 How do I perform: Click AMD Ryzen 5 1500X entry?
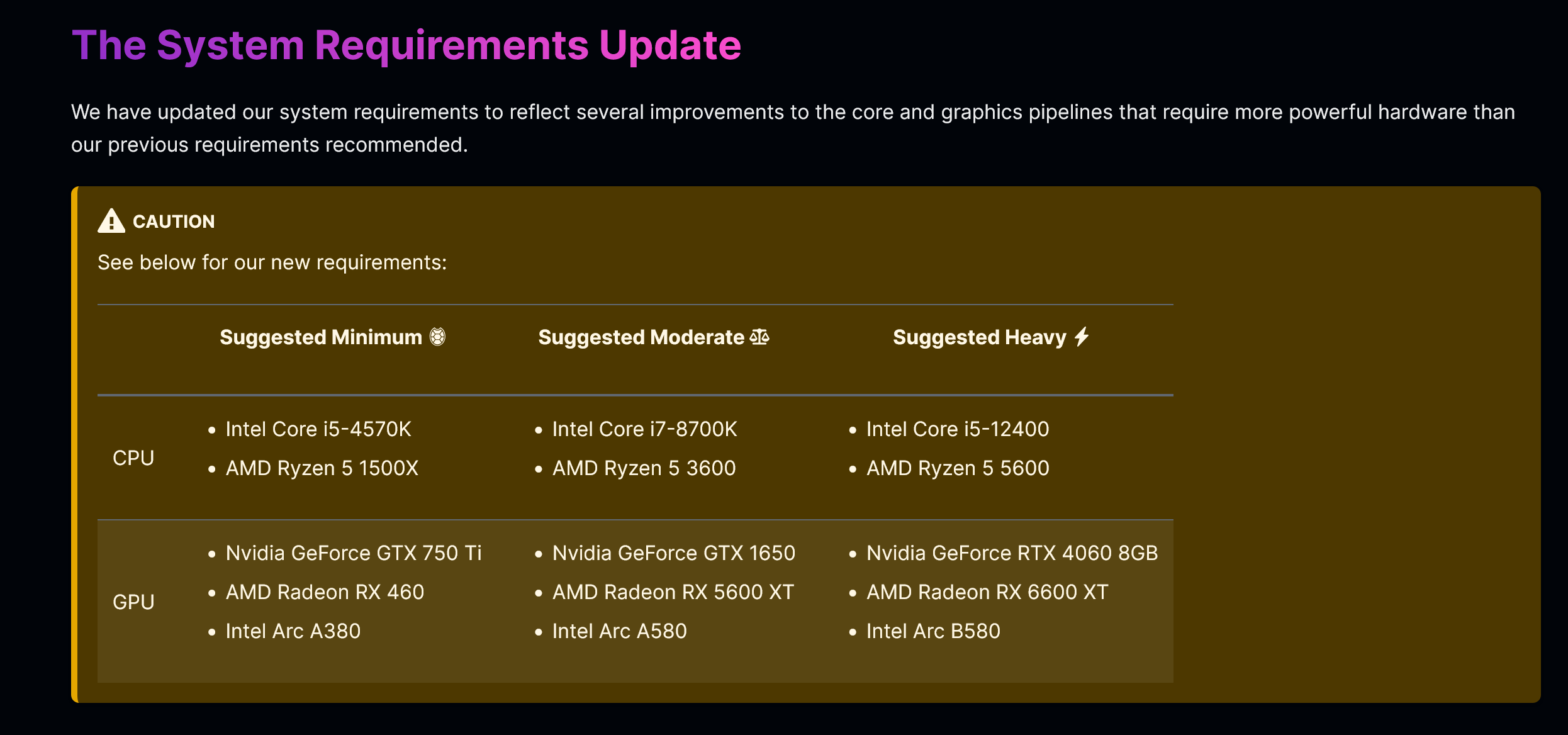click(x=322, y=468)
